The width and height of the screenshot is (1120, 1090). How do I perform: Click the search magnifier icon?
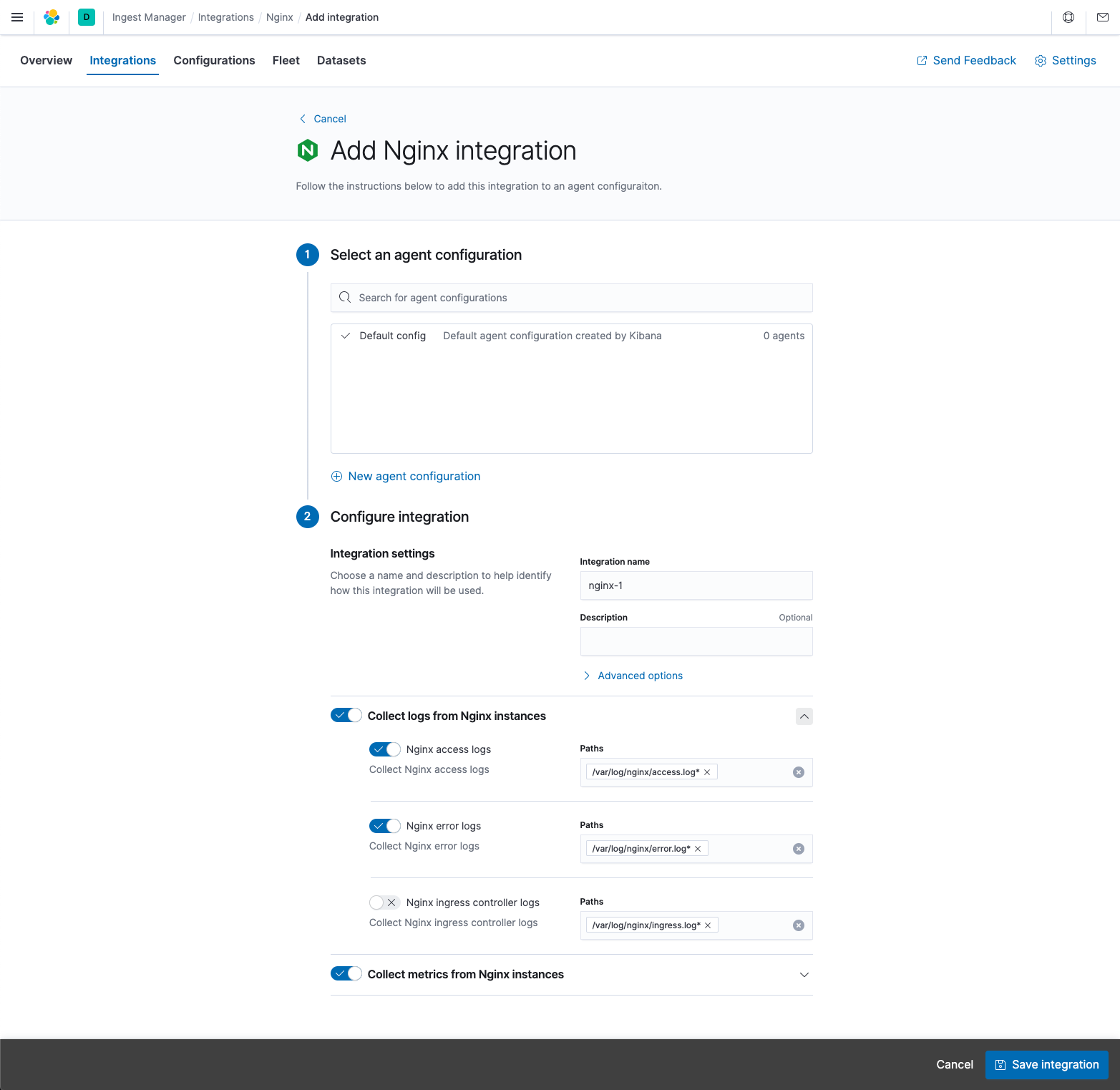coord(345,297)
